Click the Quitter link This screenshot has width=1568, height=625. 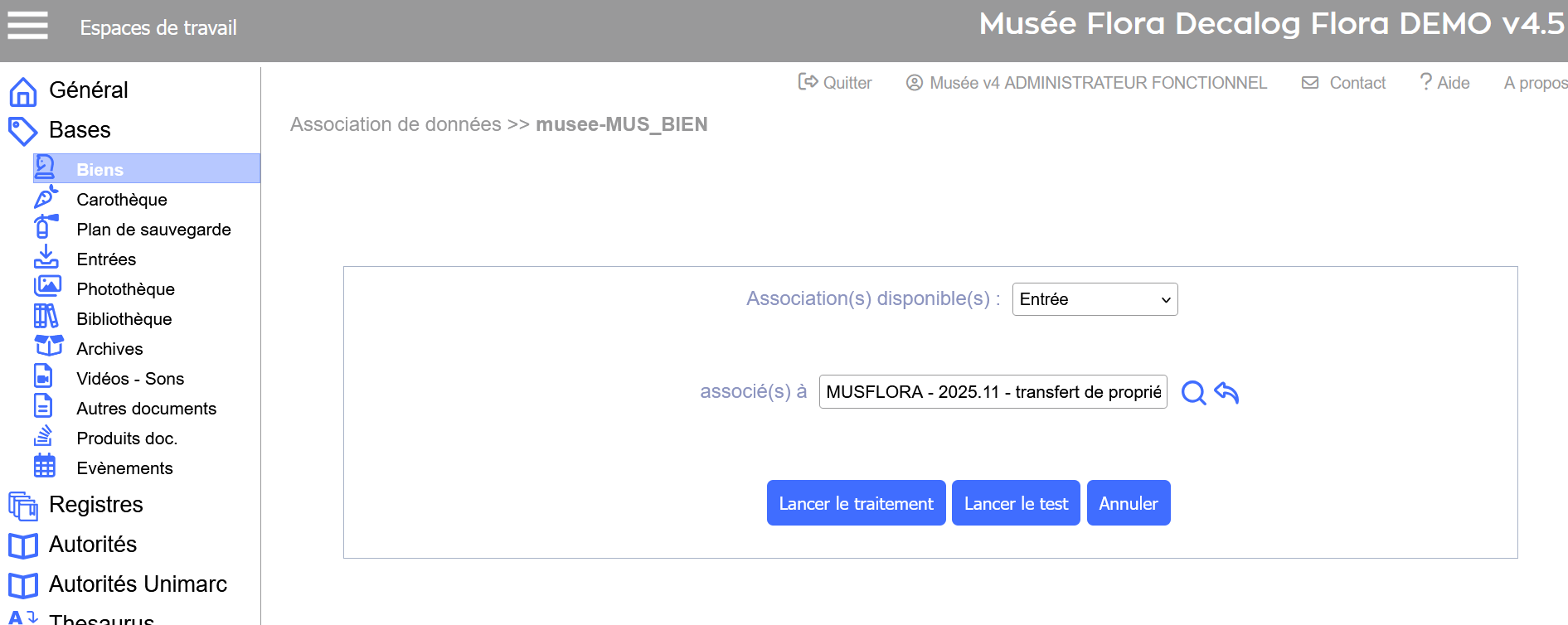(x=836, y=83)
